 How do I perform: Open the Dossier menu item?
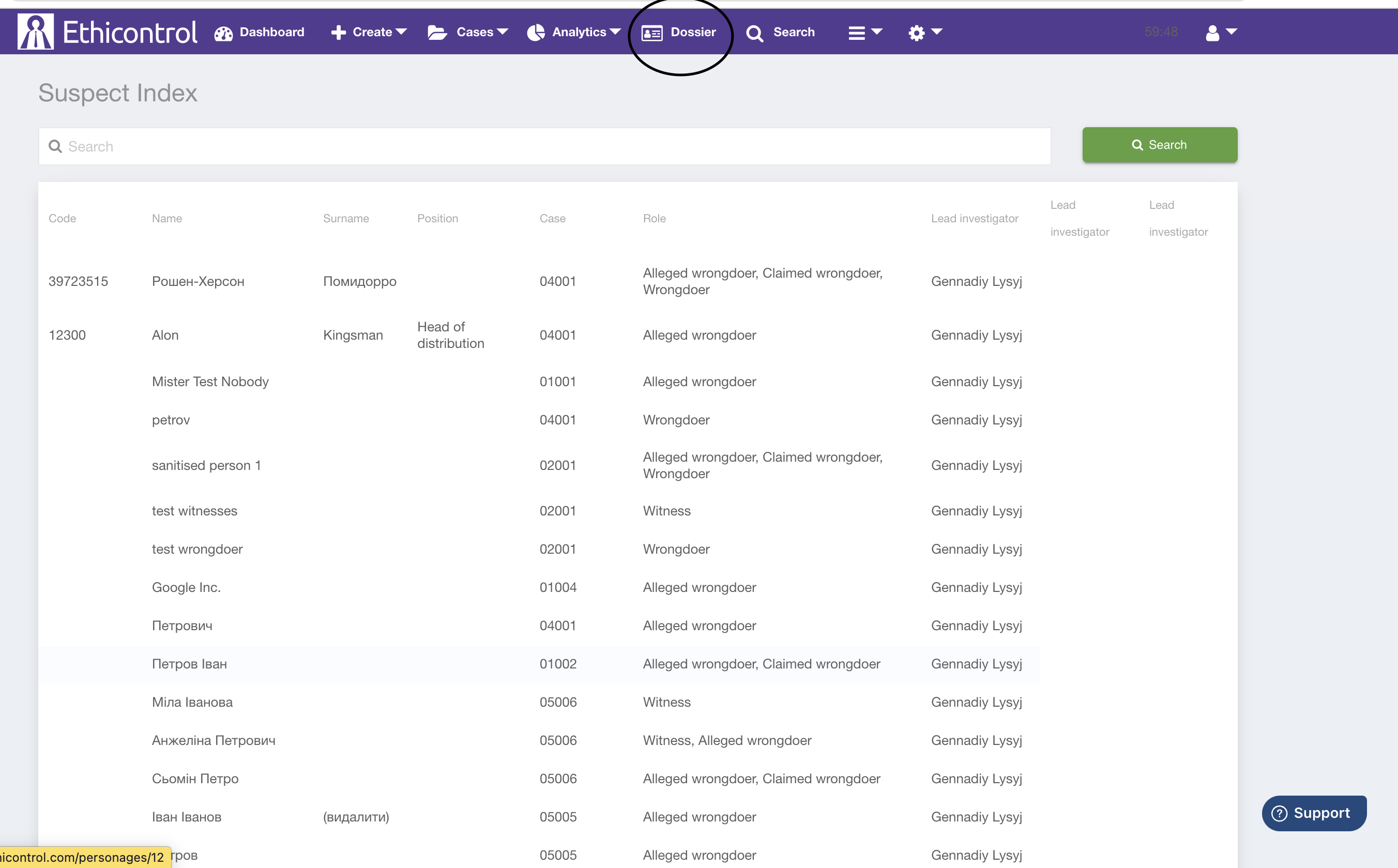(692, 32)
